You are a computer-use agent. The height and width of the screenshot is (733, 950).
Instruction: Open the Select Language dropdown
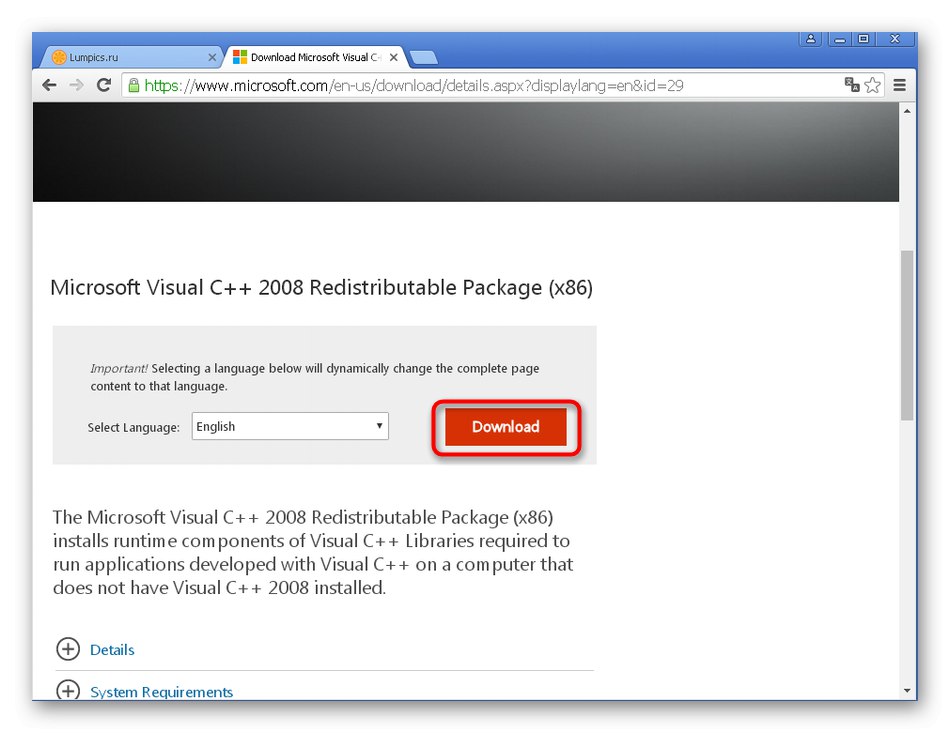pyautogui.click(x=290, y=426)
